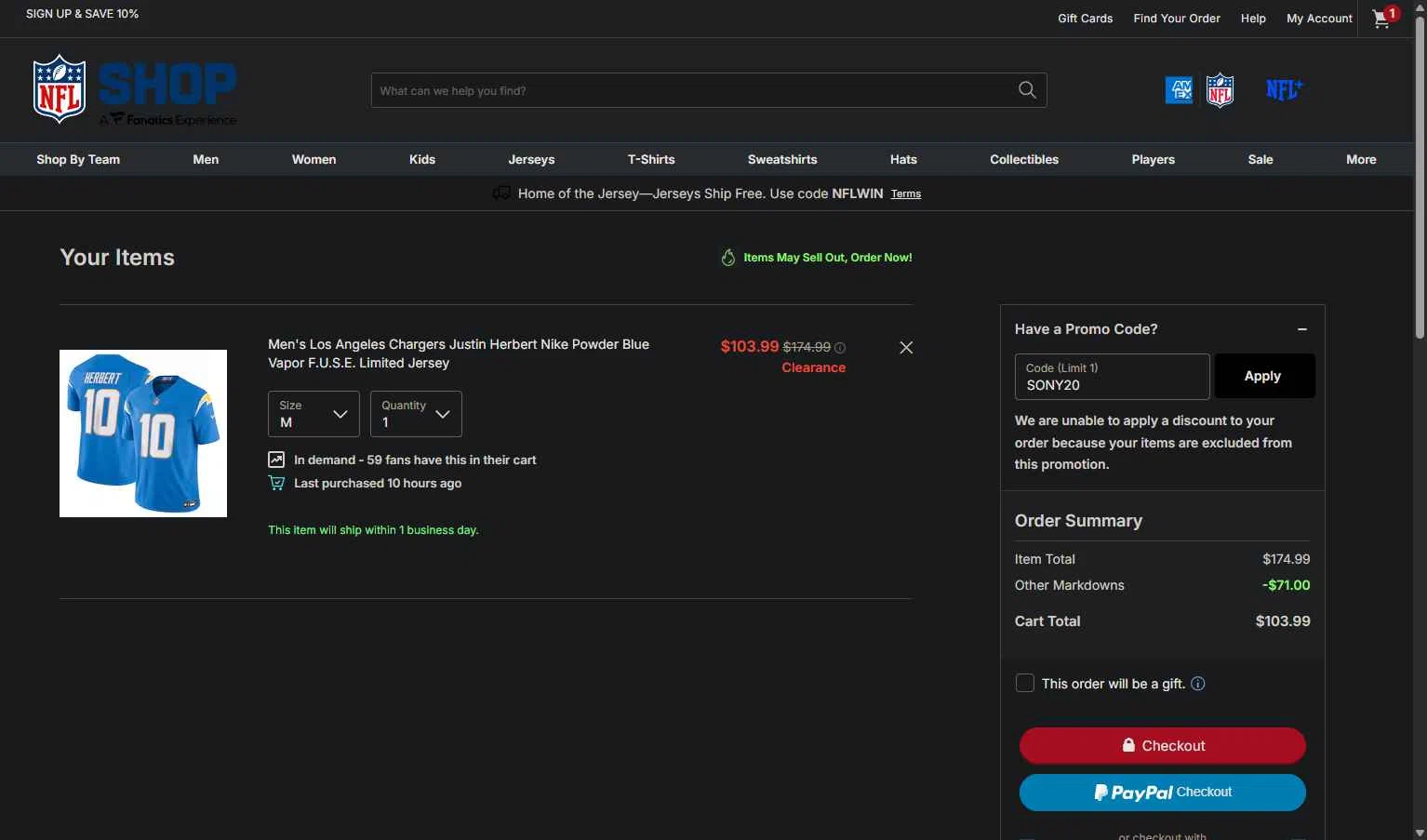1427x840 pixels.
Task: Open Gift Cards link
Action: point(1086,19)
